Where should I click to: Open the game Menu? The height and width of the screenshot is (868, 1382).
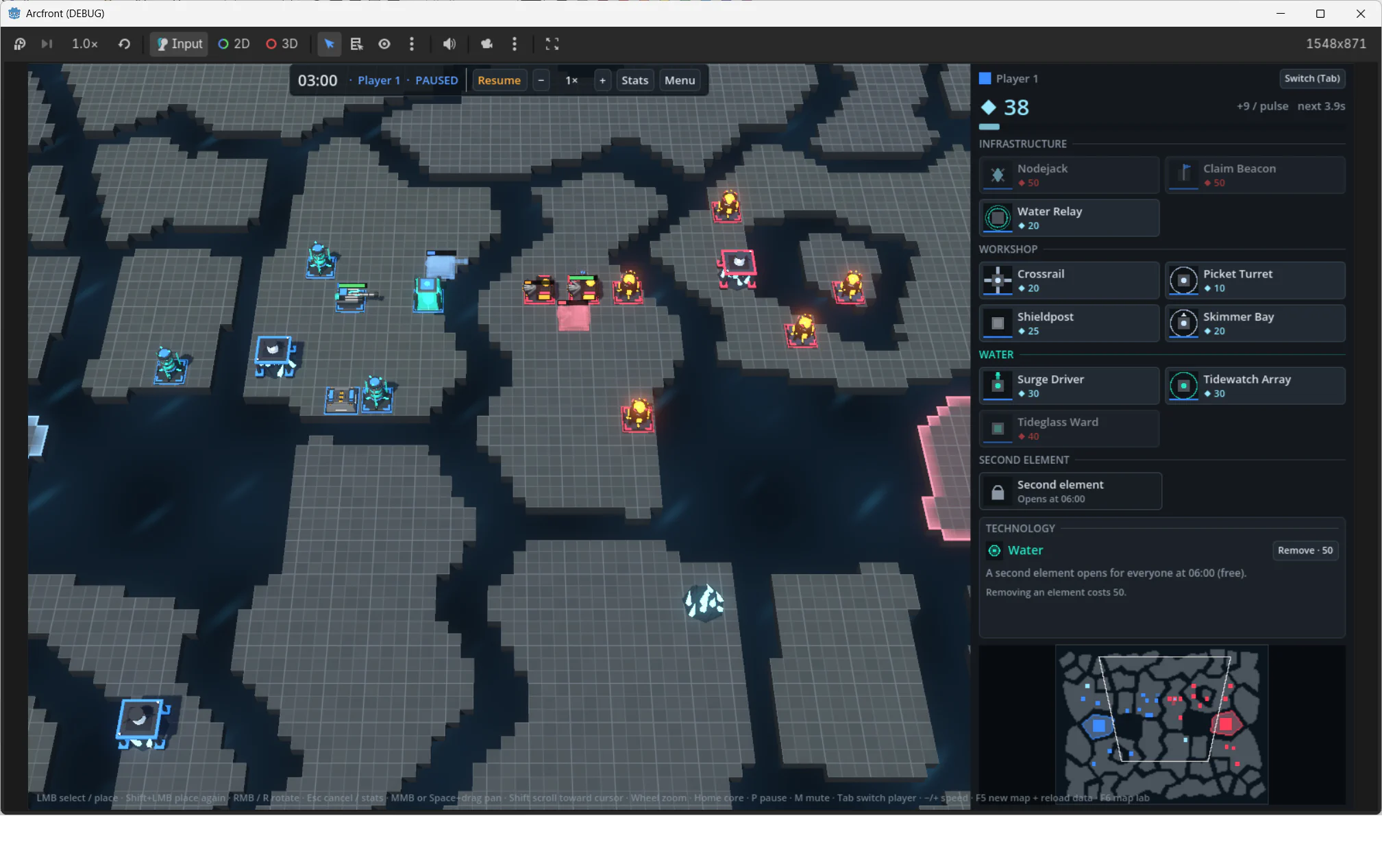680,81
